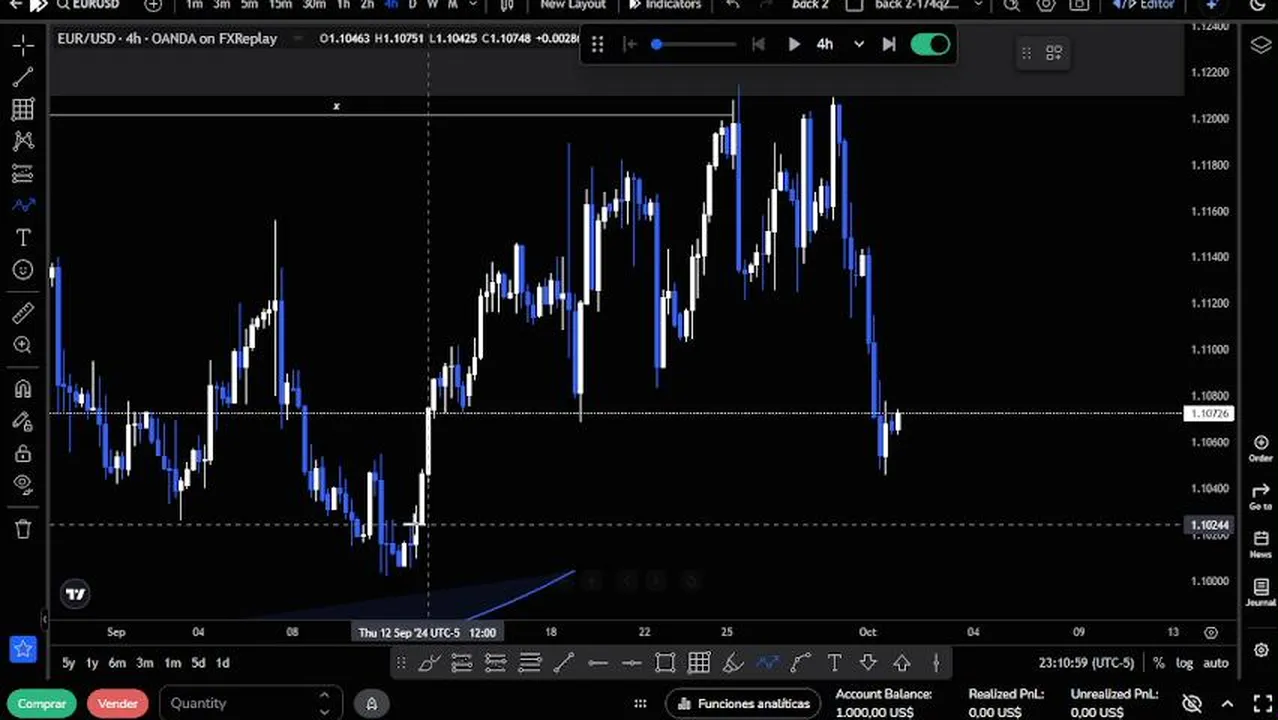1278x720 pixels.
Task: Open the prediction and measurement tools
Action: point(23,173)
